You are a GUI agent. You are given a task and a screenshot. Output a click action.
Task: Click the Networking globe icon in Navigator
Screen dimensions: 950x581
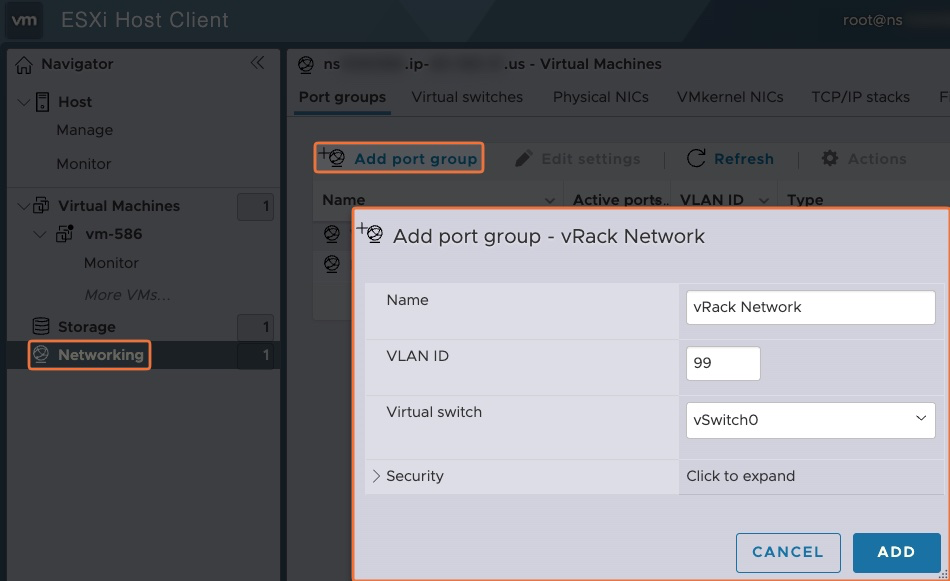[41, 354]
